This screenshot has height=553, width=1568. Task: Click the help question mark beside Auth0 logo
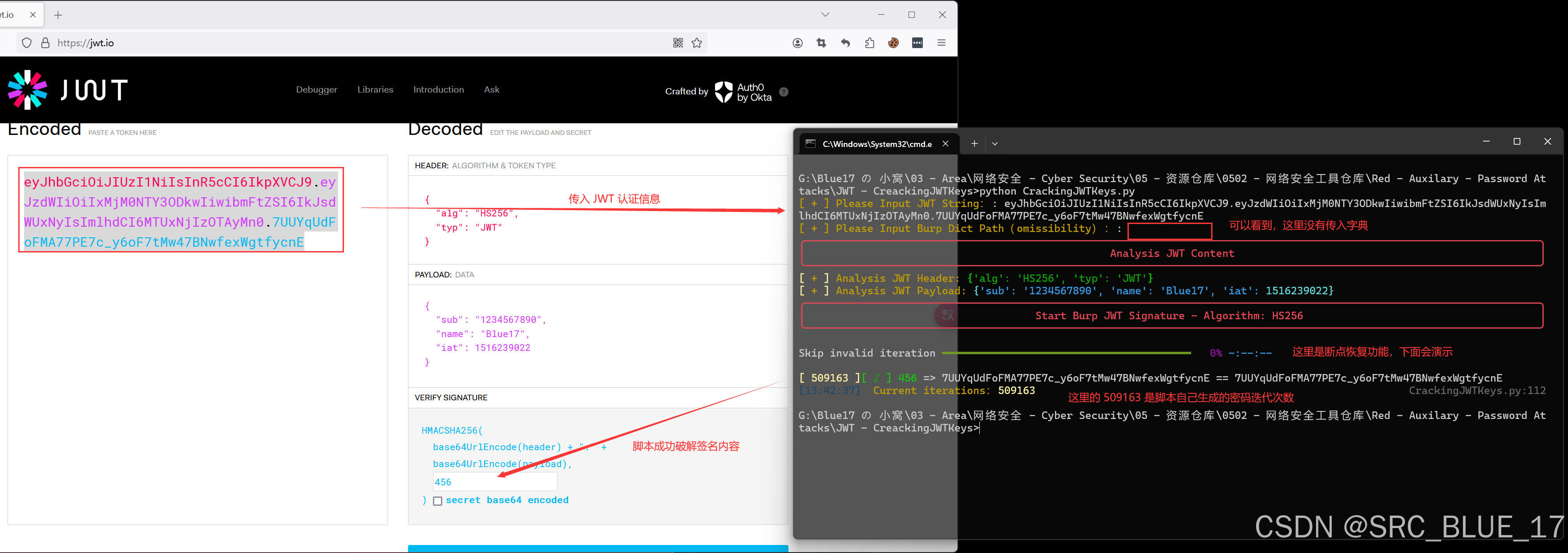[784, 91]
